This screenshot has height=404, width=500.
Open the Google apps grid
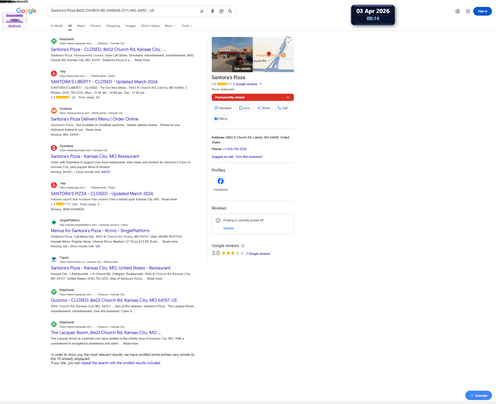(x=468, y=11)
